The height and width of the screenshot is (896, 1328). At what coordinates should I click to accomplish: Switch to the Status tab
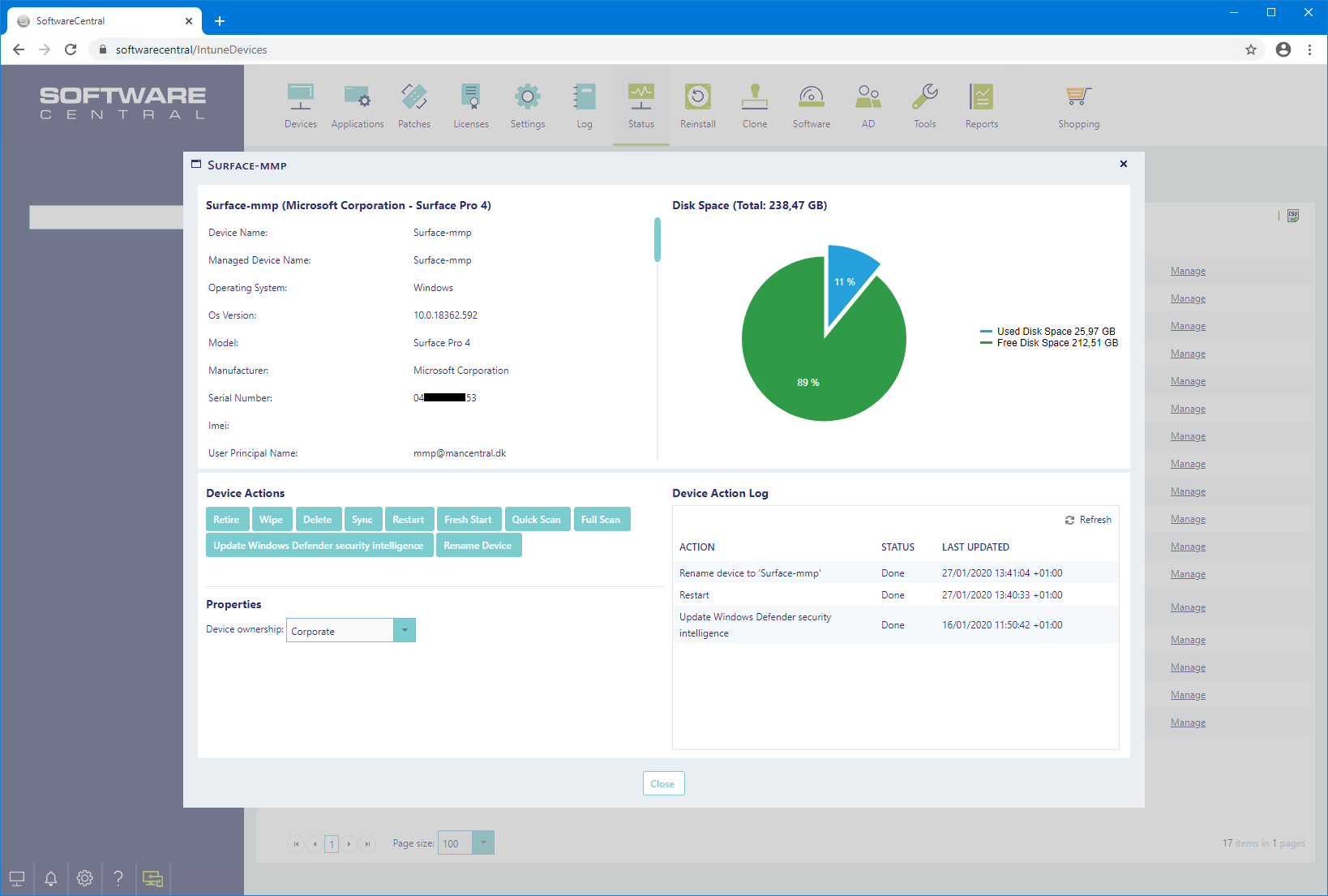[641, 105]
